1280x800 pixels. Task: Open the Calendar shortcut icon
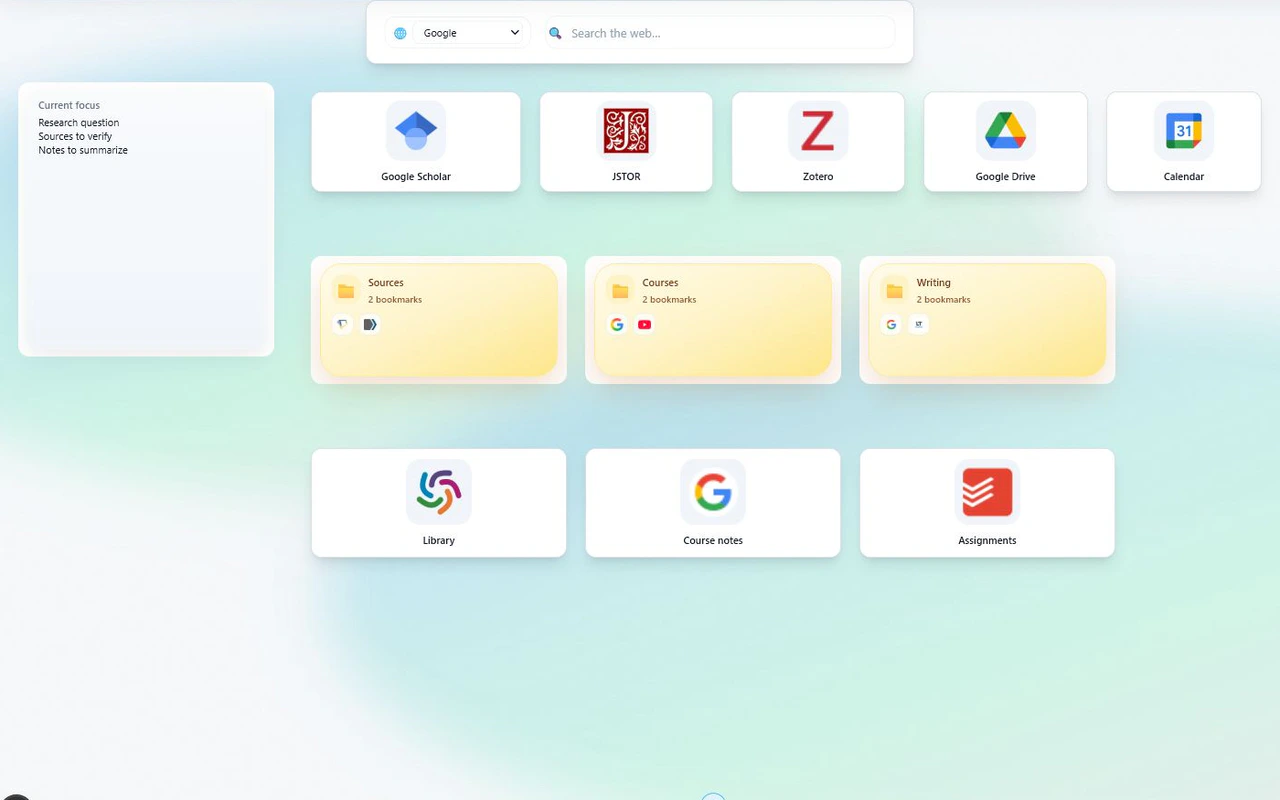pos(1184,131)
